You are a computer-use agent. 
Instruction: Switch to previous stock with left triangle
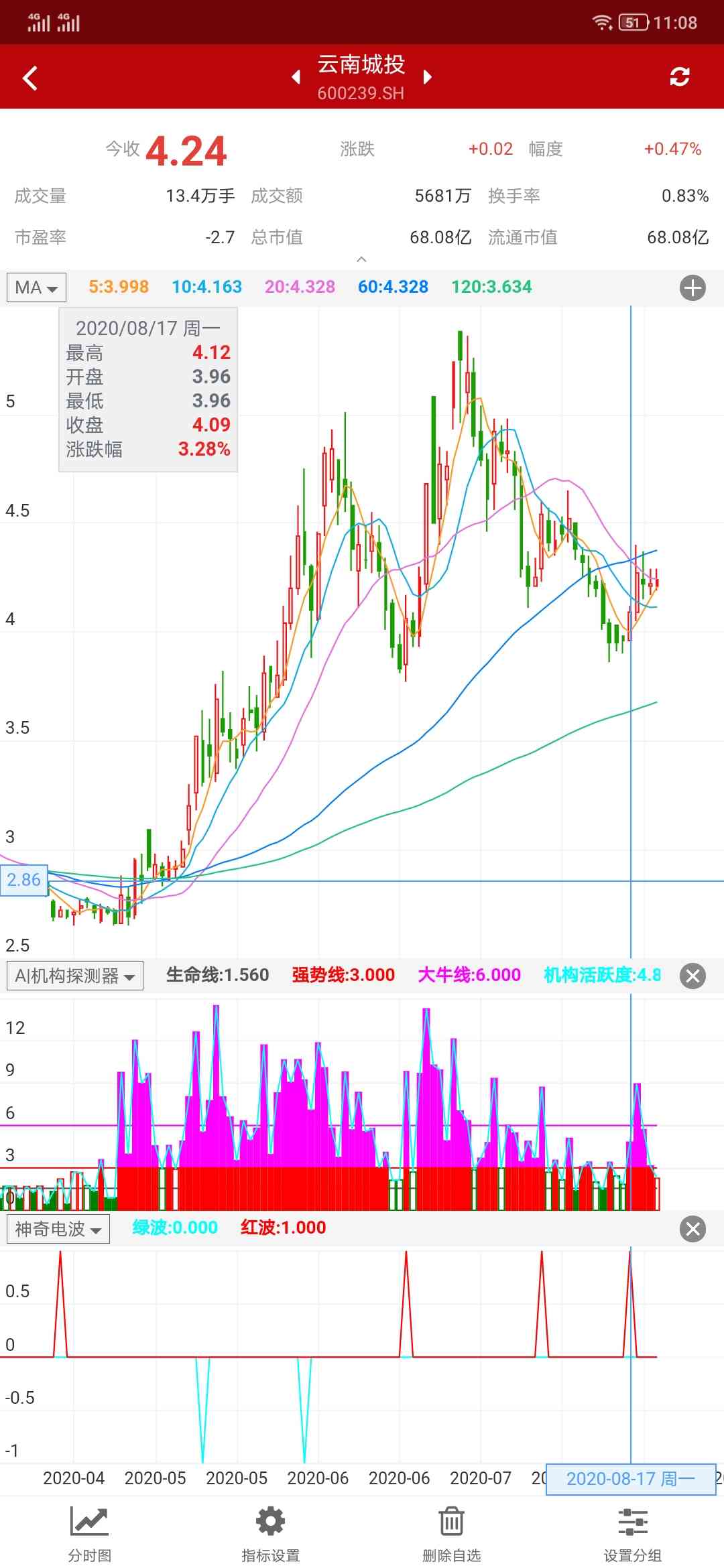[296, 77]
